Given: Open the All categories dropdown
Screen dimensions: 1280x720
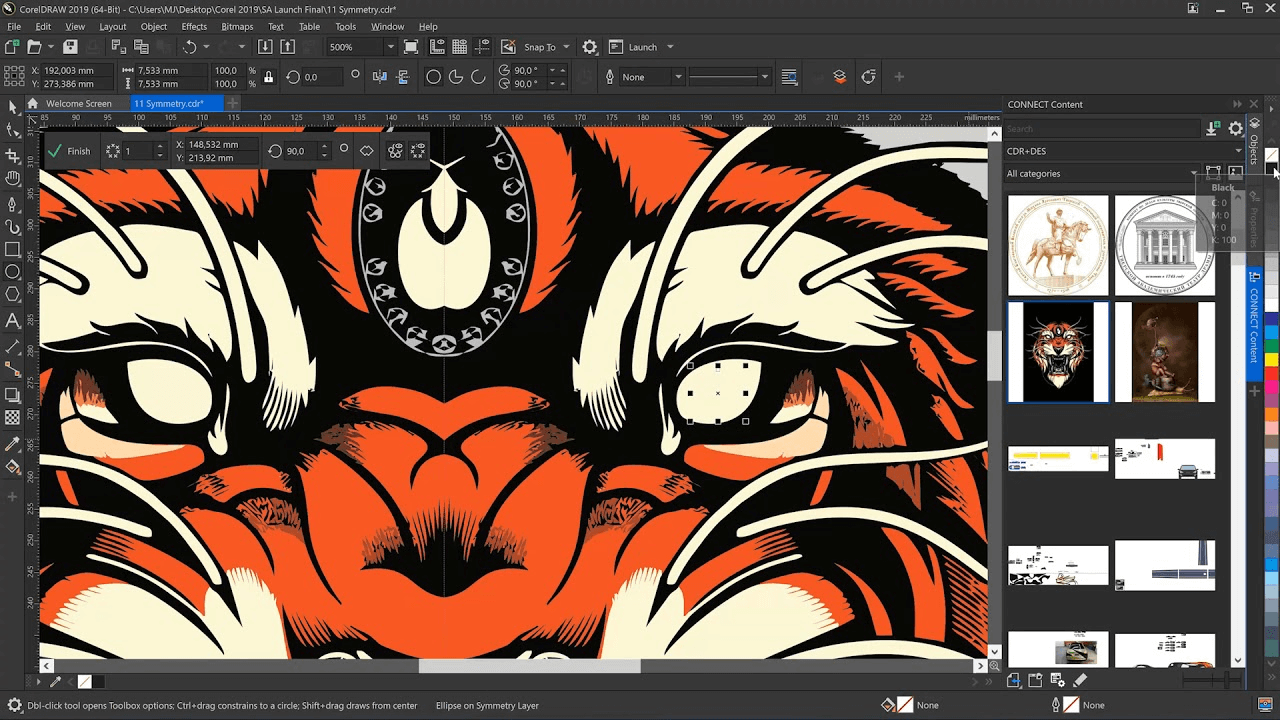Looking at the screenshot, I should [x=1102, y=173].
